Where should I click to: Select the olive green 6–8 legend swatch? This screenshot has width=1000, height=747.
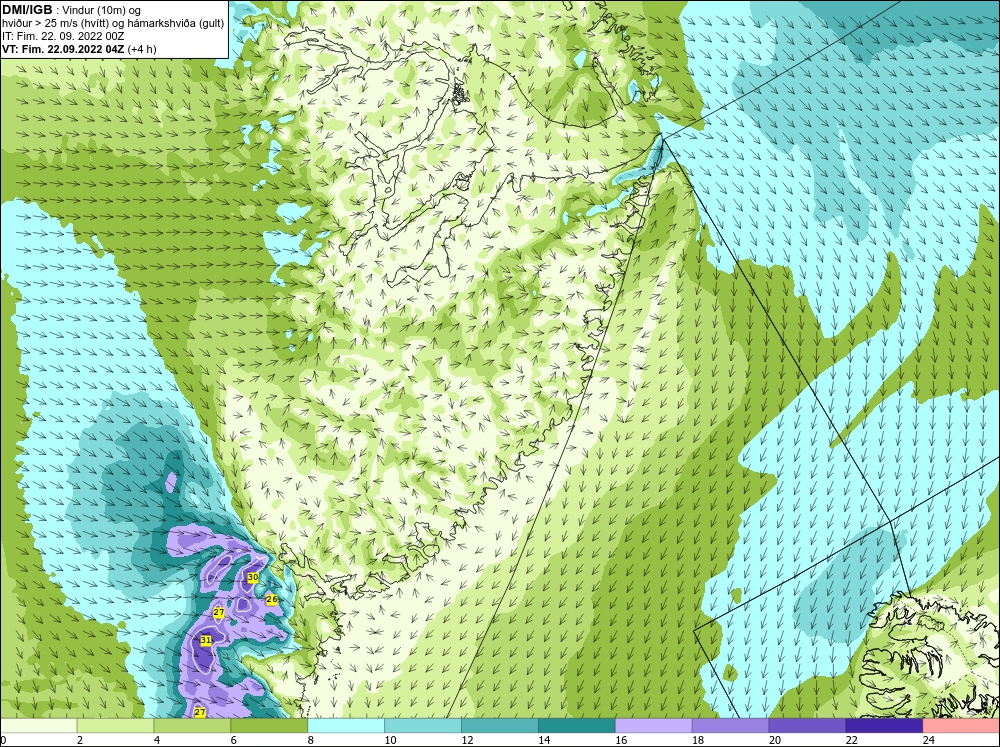point(269,726)
